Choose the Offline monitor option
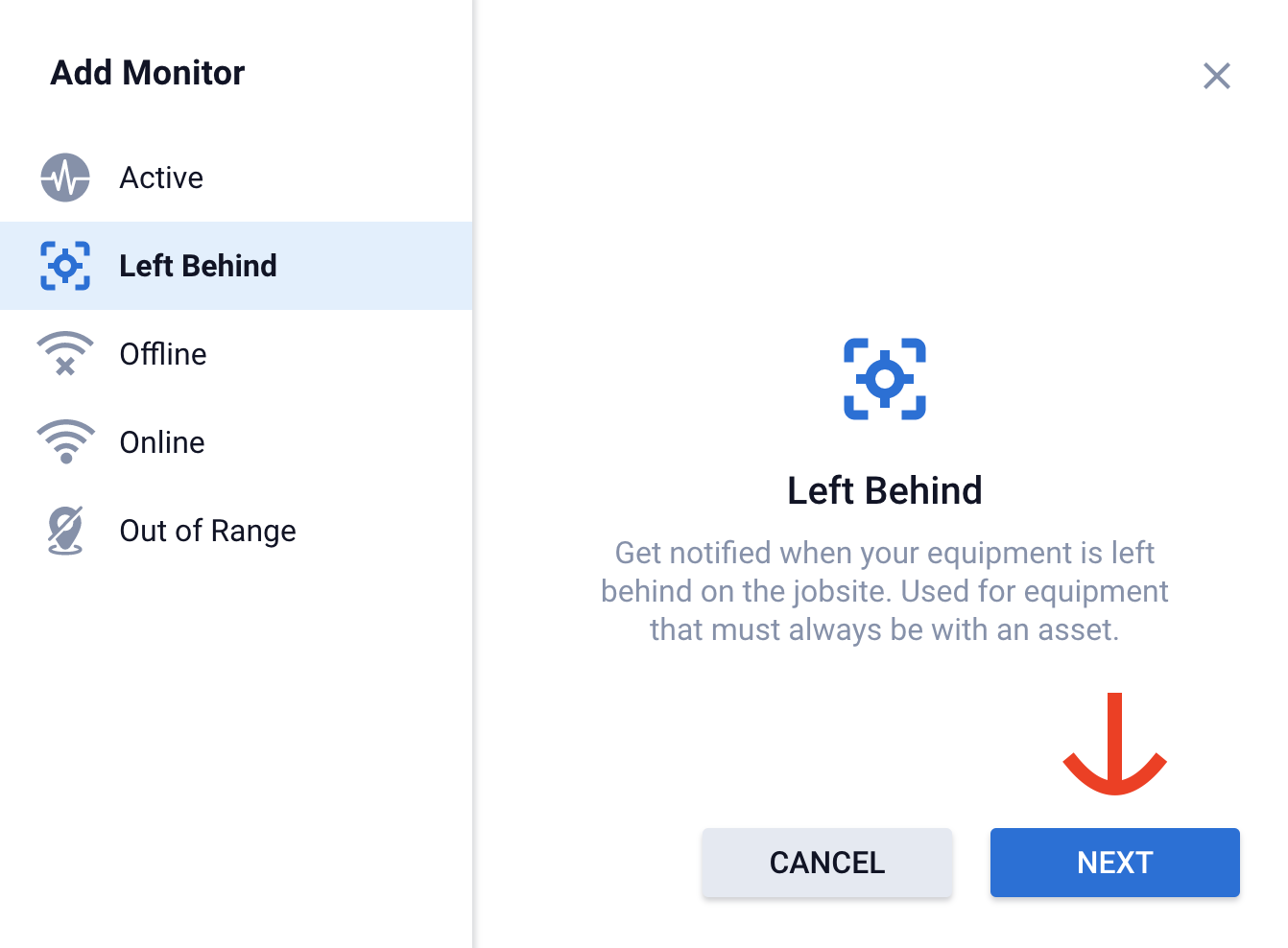The height and width of the screenshot is (948, 1288). 163,354
